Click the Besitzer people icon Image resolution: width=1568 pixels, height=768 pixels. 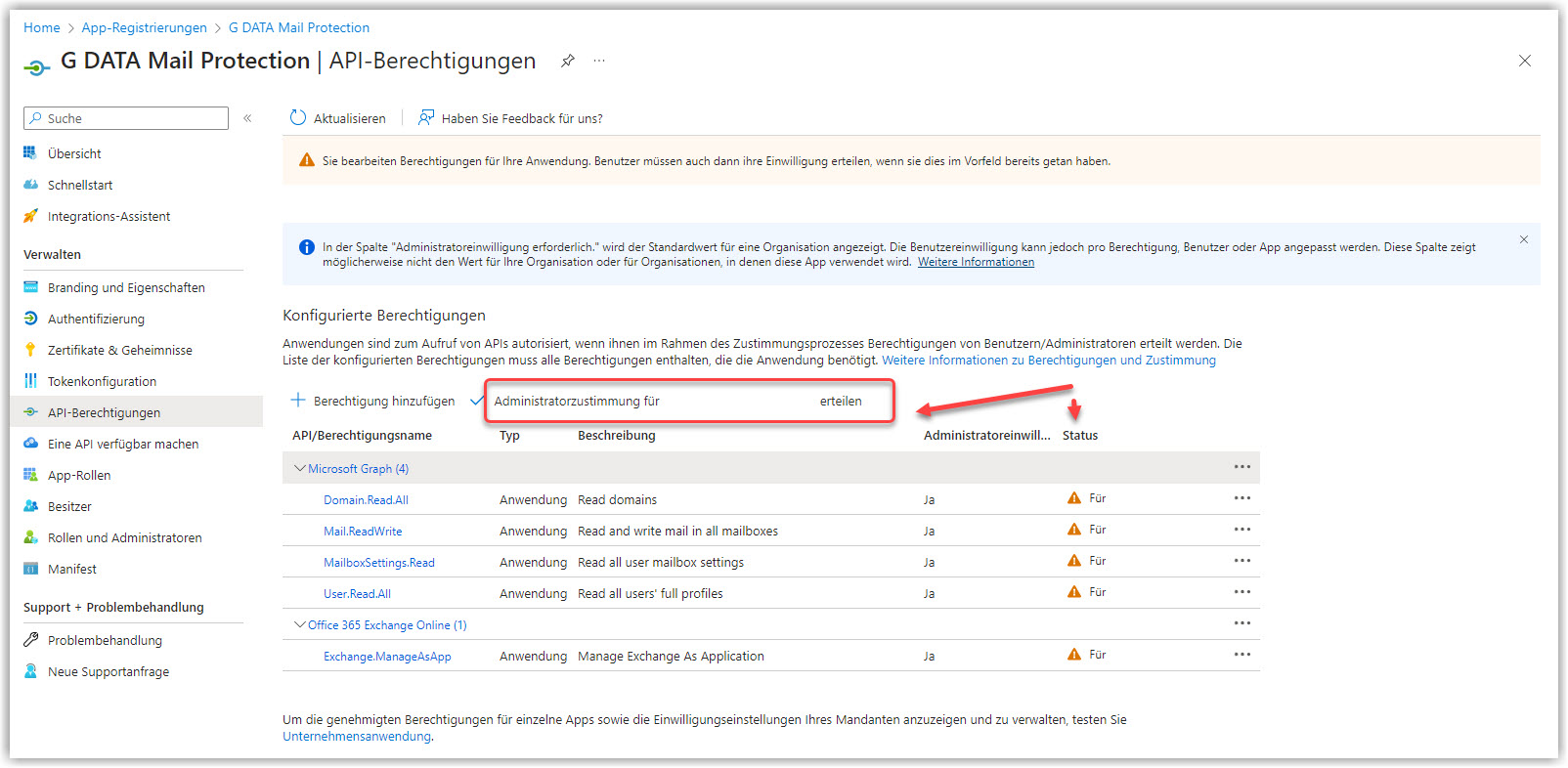coord(30,506)
